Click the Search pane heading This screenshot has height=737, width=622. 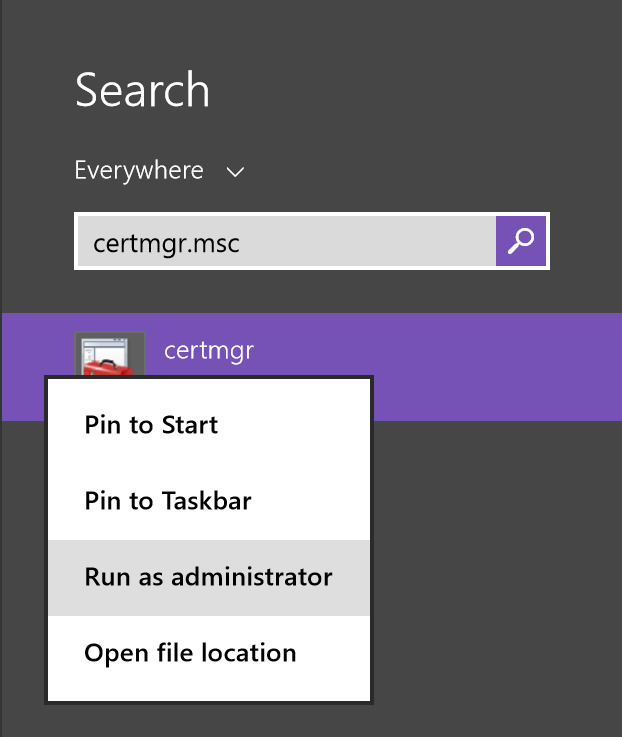142,91
